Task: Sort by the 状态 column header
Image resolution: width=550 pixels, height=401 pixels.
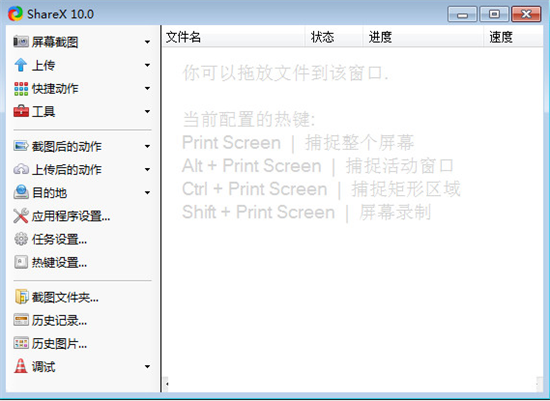Action: (x=334, y=37)
